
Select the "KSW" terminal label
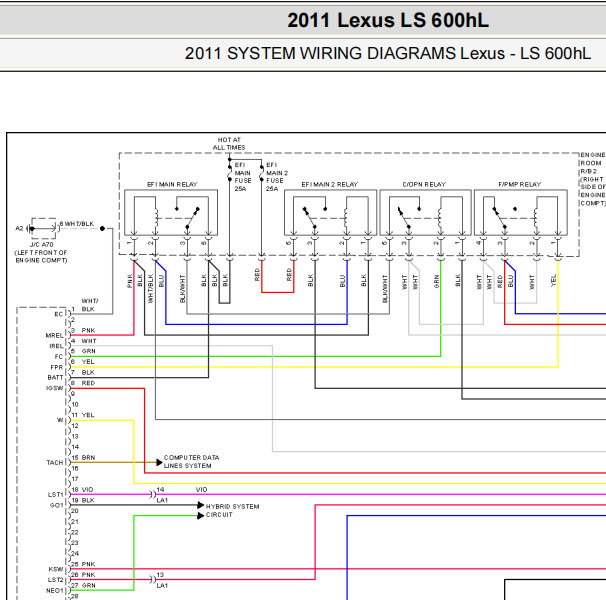56,569
